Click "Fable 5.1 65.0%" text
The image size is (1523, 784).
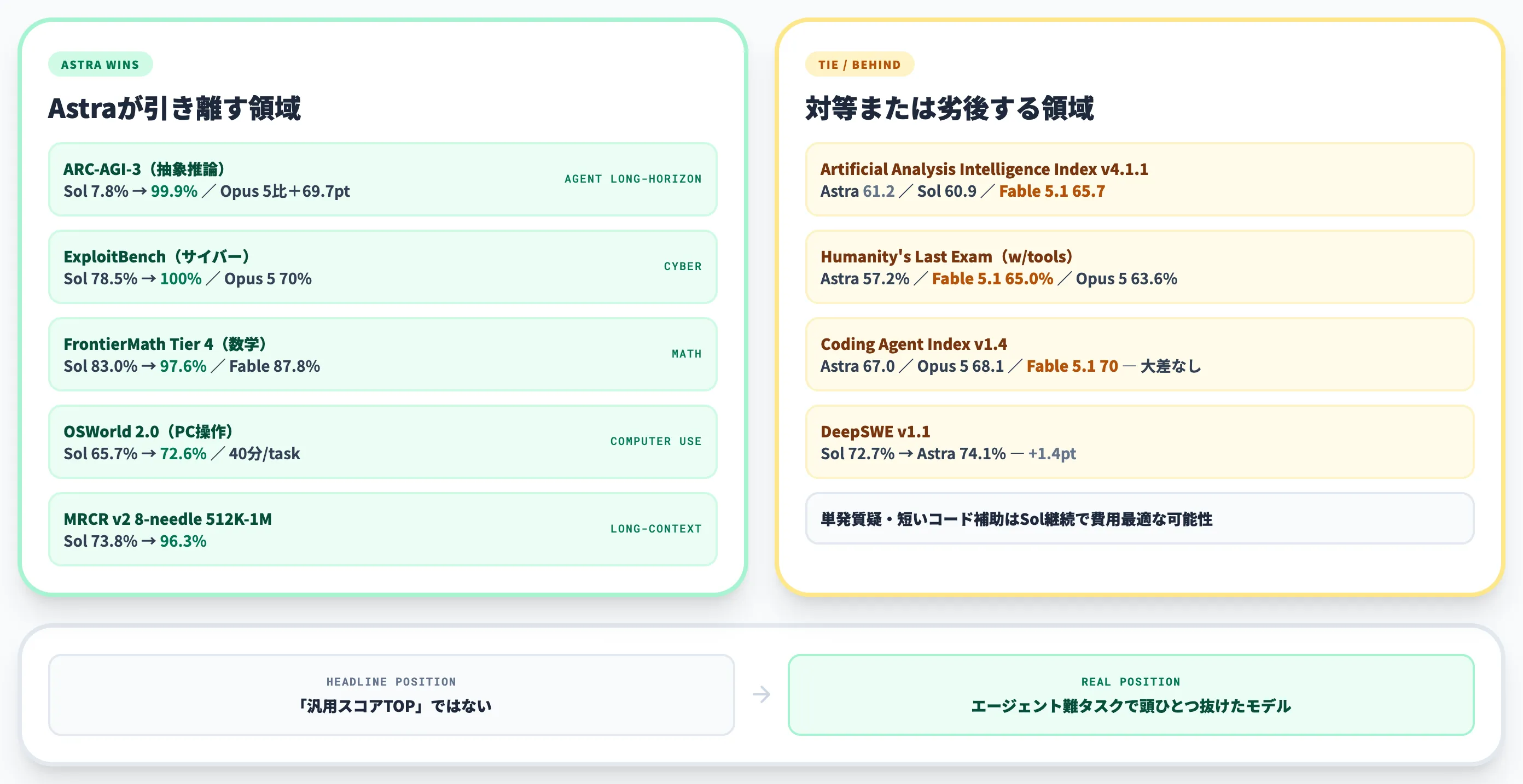coord(993,279)
